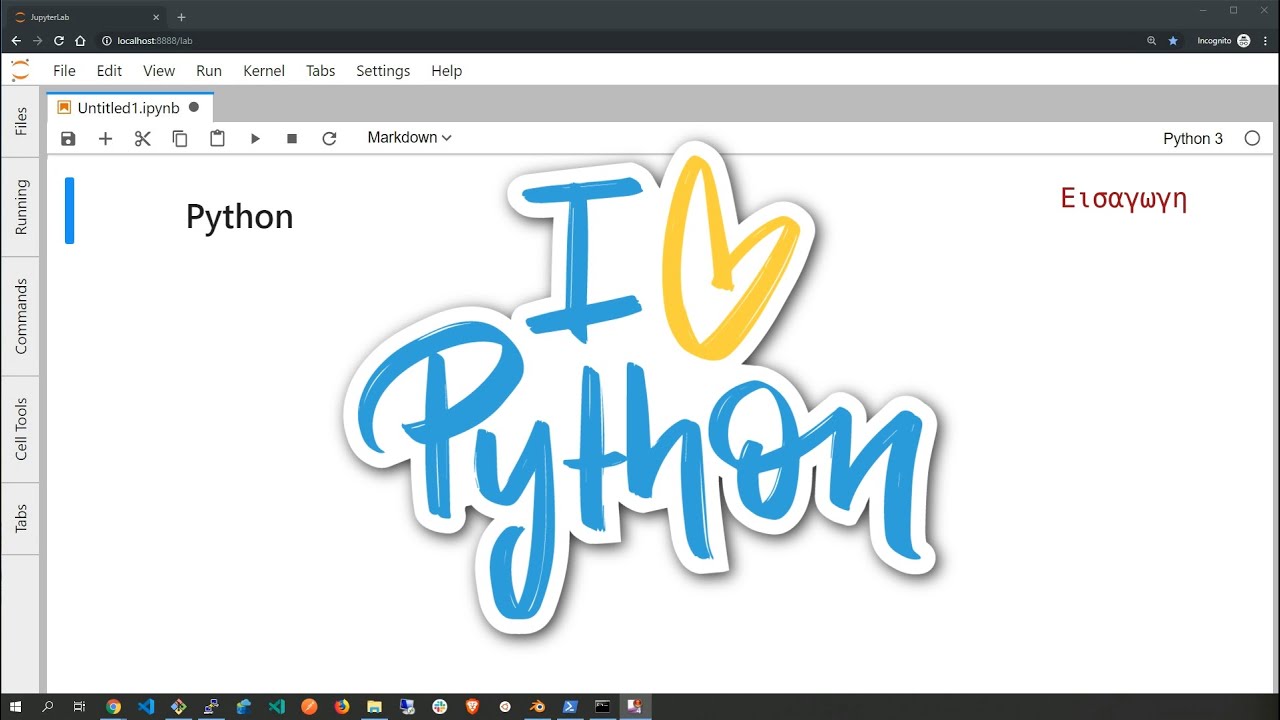Screen dimensions: 1280x720
Task: Go back in the browser
Action: click(16, 41)
